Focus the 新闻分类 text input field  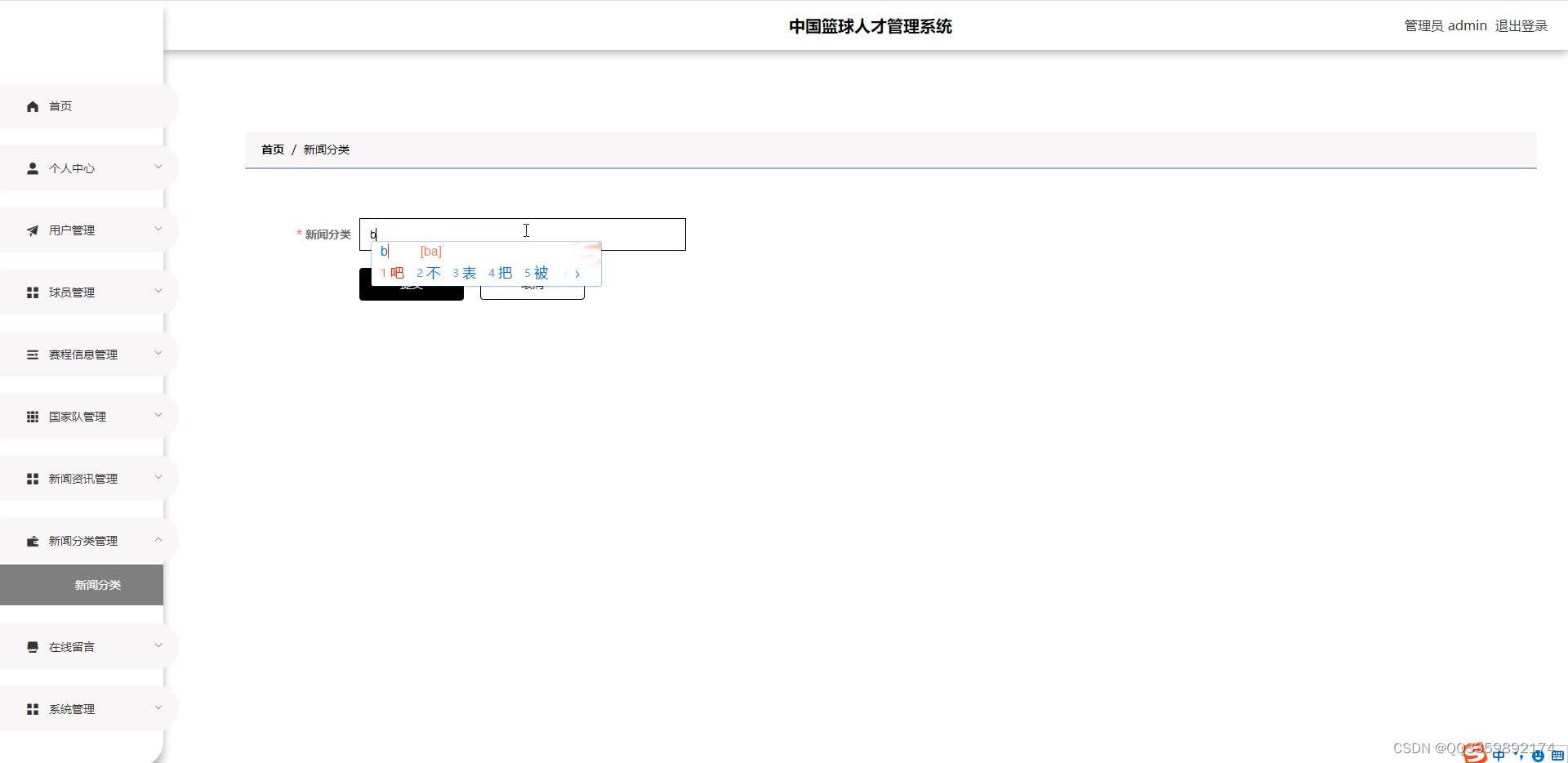point(523,234)
